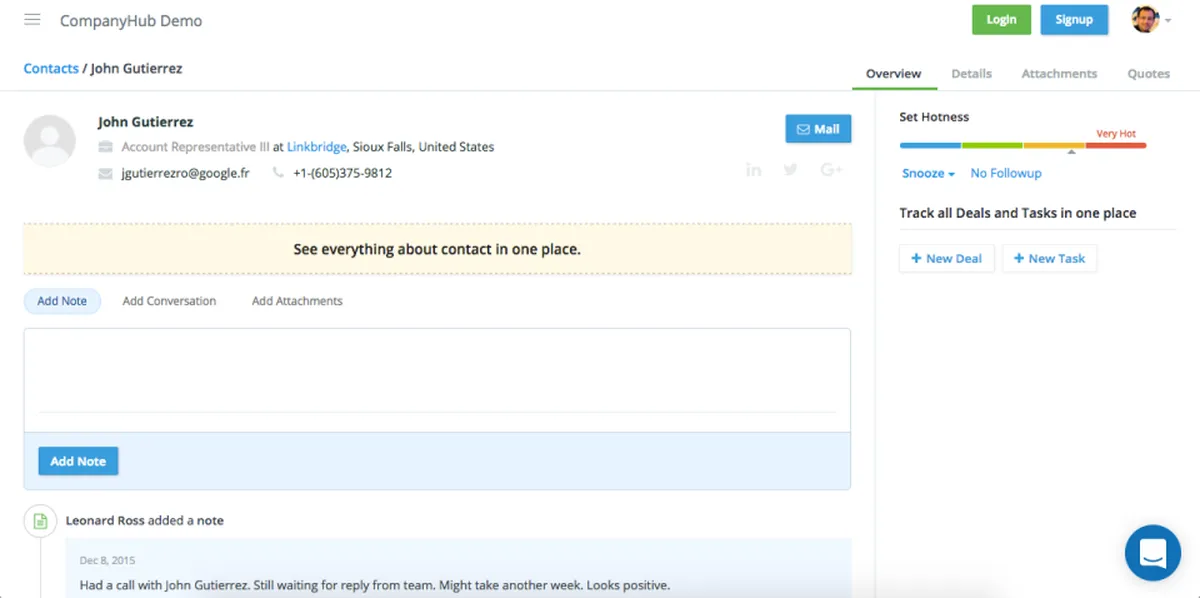Click the No Followup link
Screen dimensions: 1200x598
[x=1006, y=173]
